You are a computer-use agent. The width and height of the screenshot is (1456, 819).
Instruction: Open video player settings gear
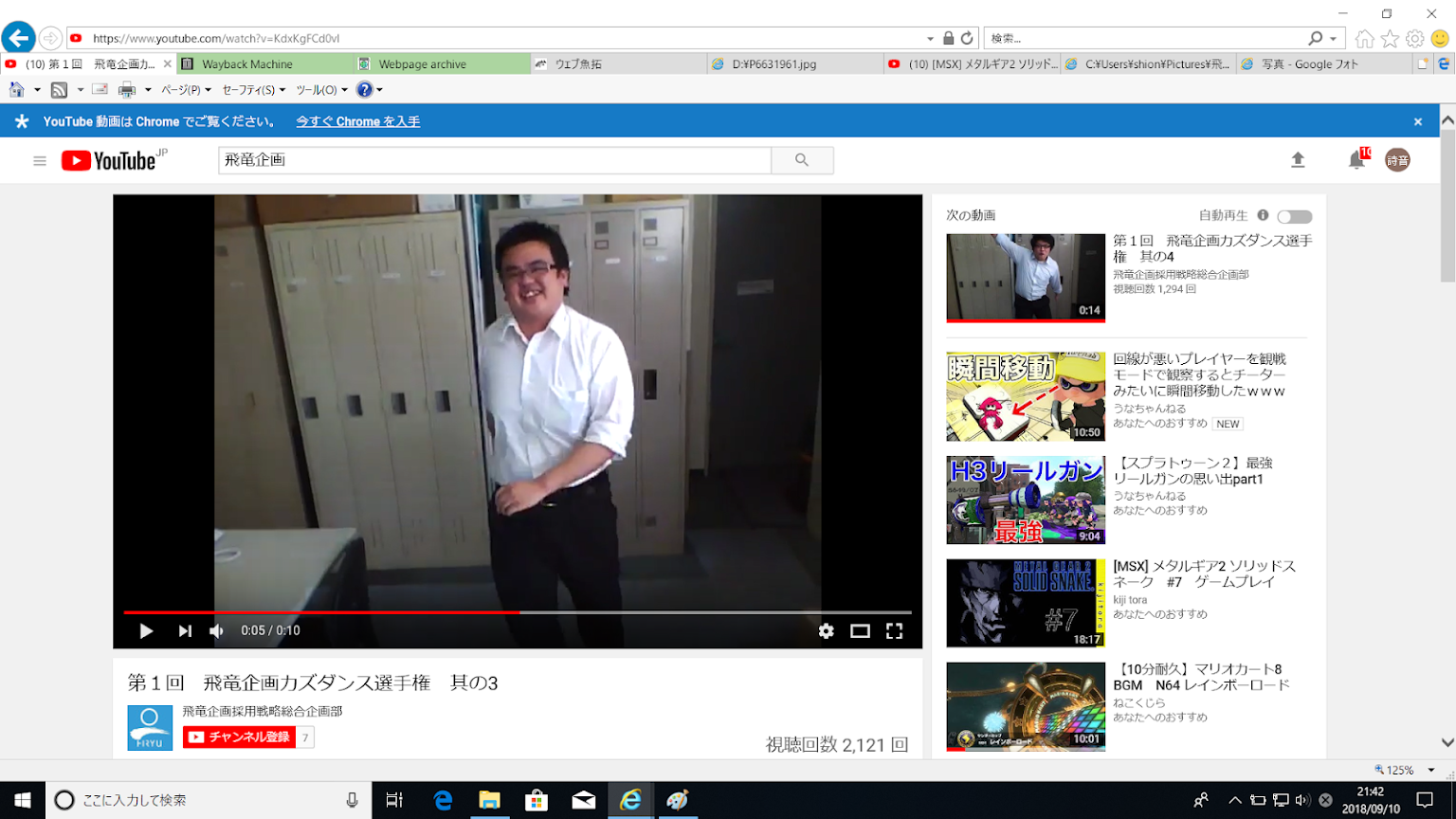(826, 631)
